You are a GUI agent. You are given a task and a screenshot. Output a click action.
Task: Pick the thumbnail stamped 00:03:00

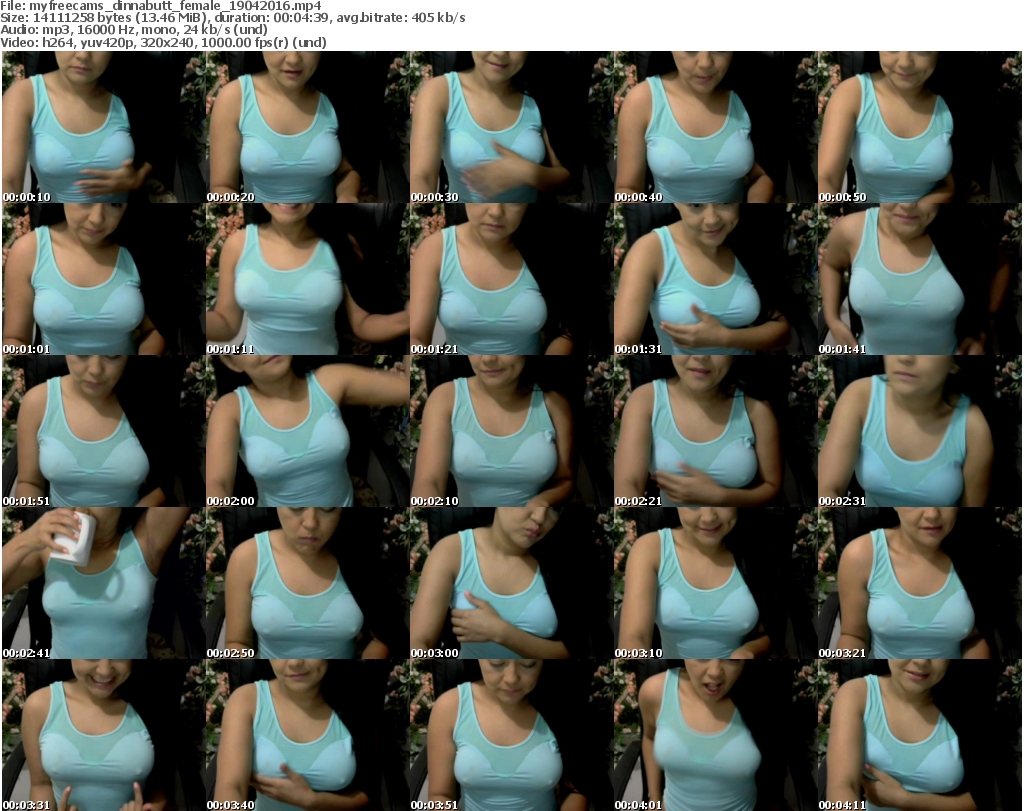click(511, 583)
